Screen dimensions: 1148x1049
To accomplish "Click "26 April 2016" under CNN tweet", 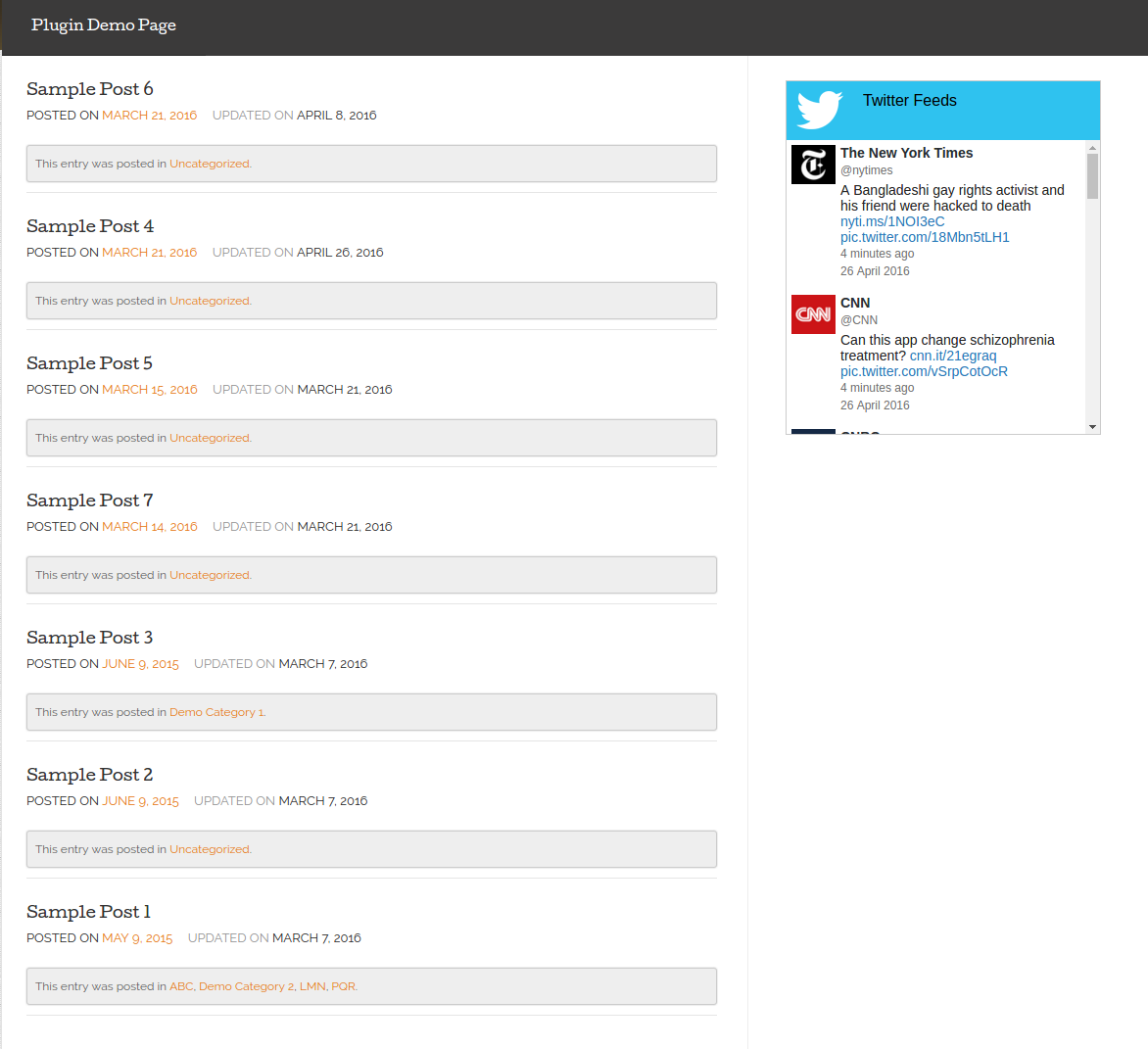I will [x=875, y=405].
